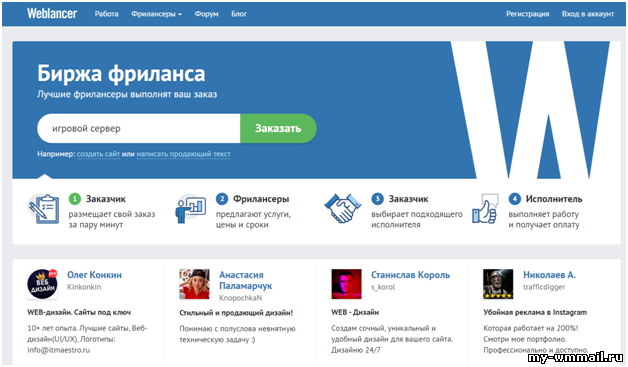Click the clipboard Заказчик step icon
Viewport: 628px width, 367px height.
click(44, 209)
